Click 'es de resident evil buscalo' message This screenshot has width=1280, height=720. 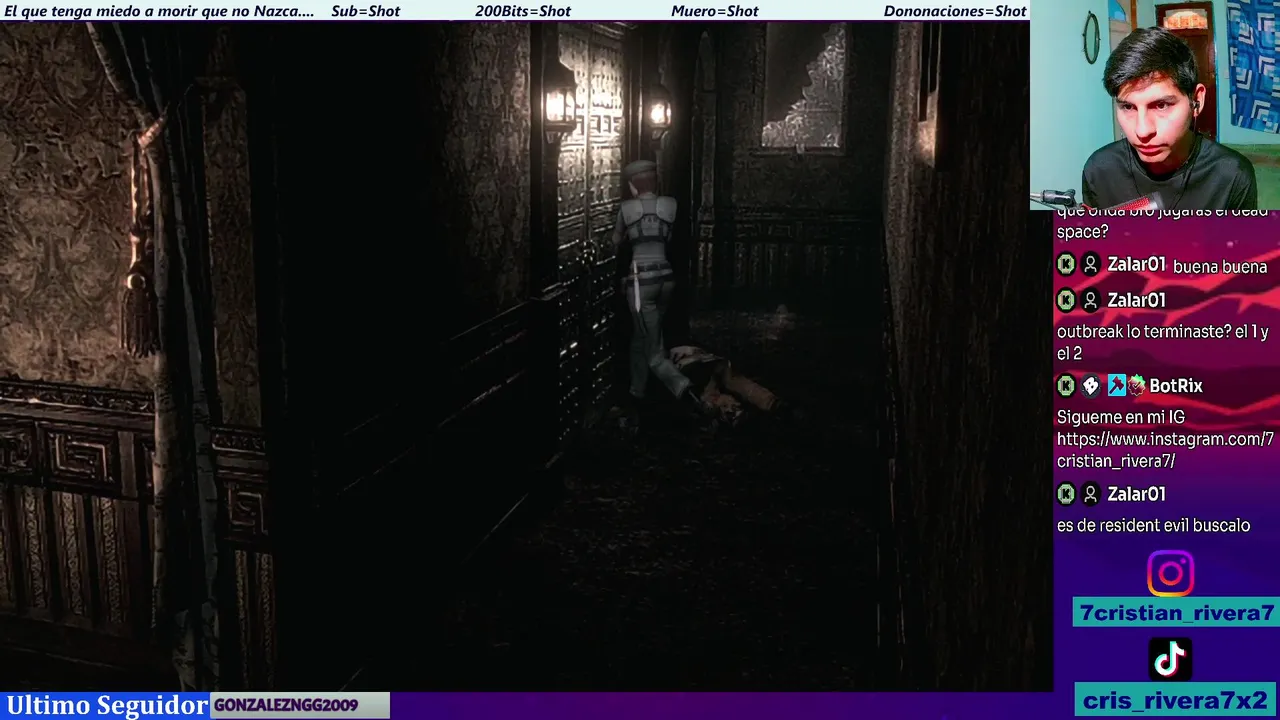click(x=1153, y=525)
